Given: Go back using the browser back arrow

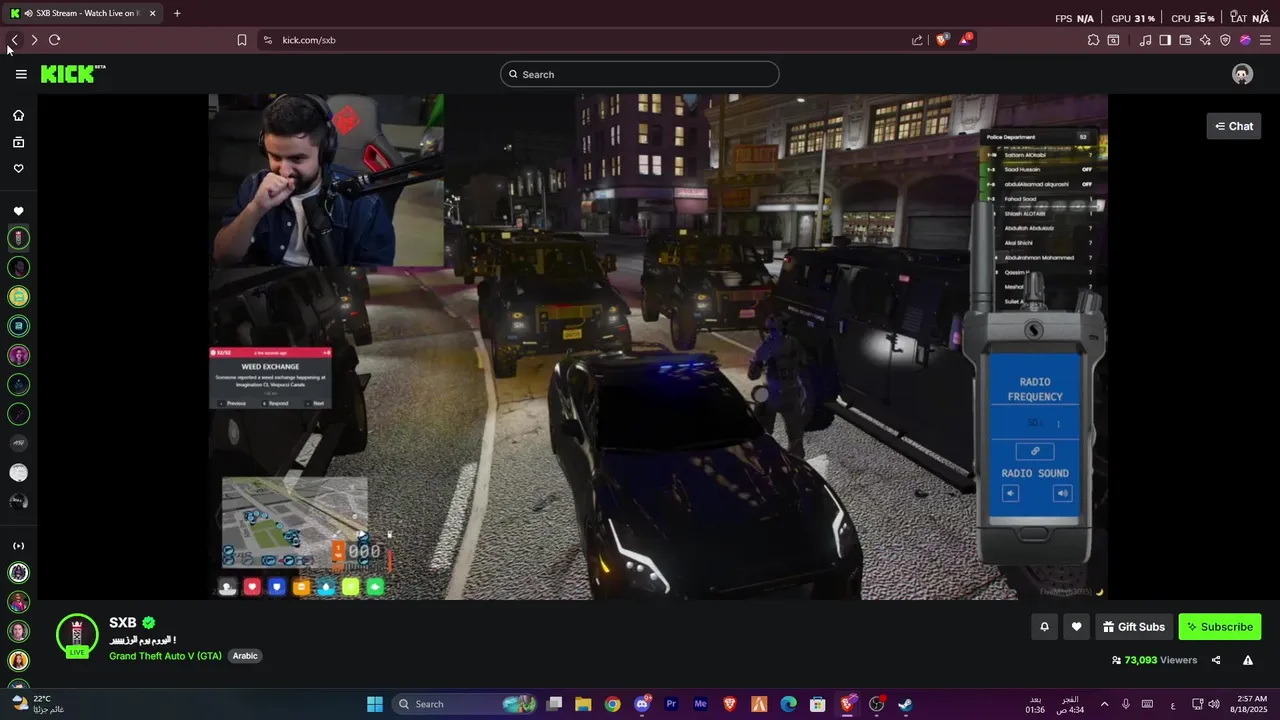Looking at the screenshot, I should point(14,40).
